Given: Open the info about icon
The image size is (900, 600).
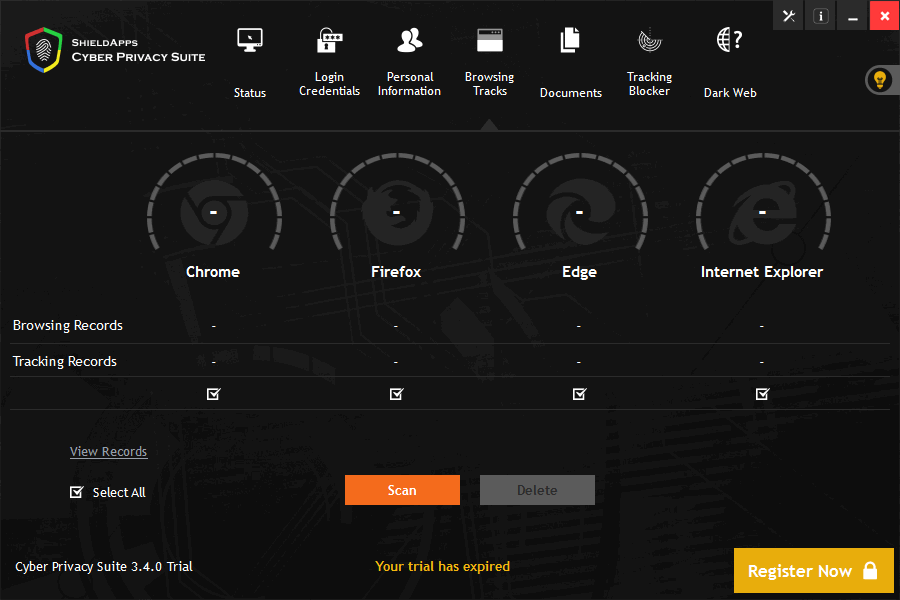Looking at the screenshot, I should [x=821, y=16].
